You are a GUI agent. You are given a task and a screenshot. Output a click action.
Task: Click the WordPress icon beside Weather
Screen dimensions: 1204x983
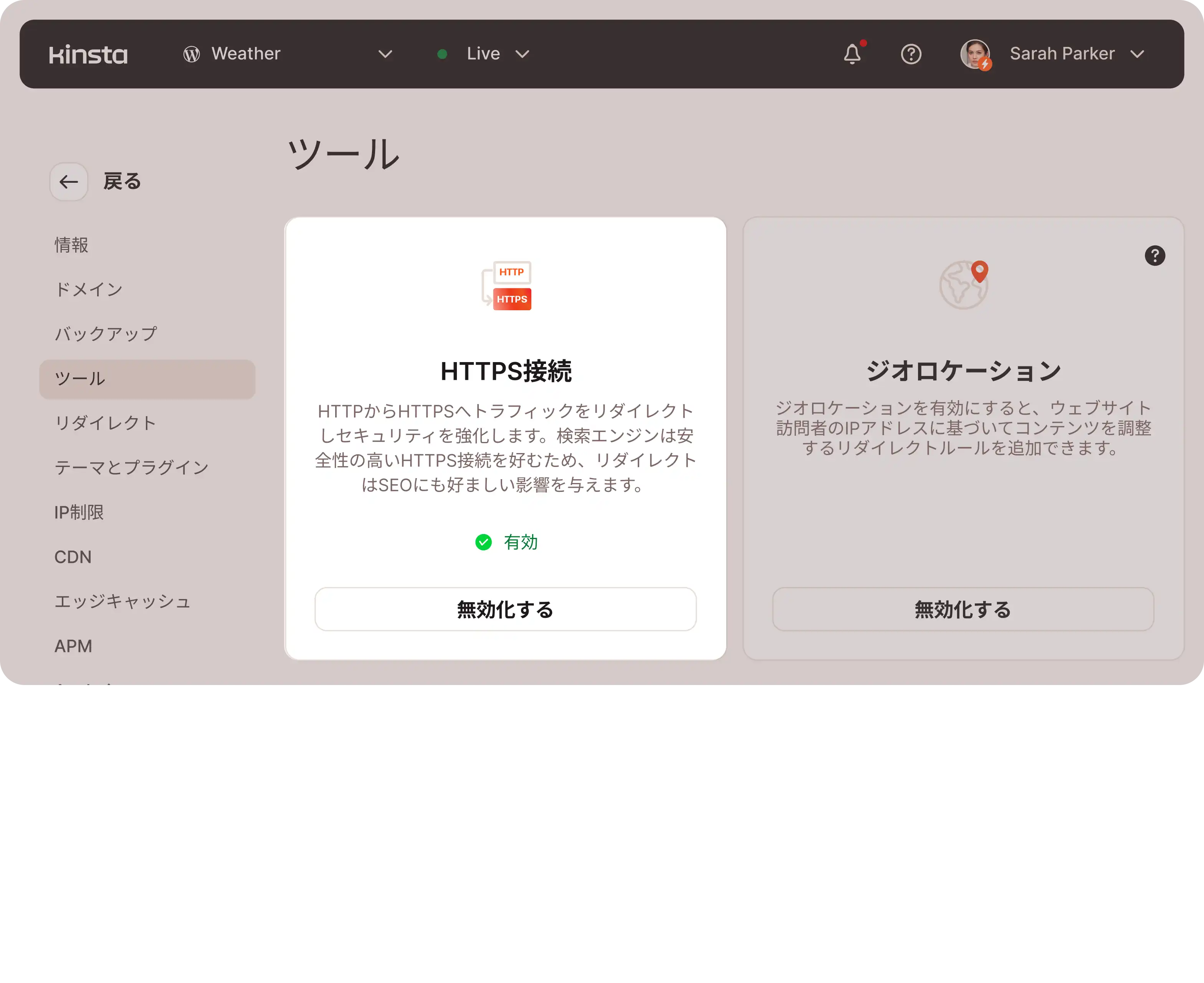click(191, 55)
